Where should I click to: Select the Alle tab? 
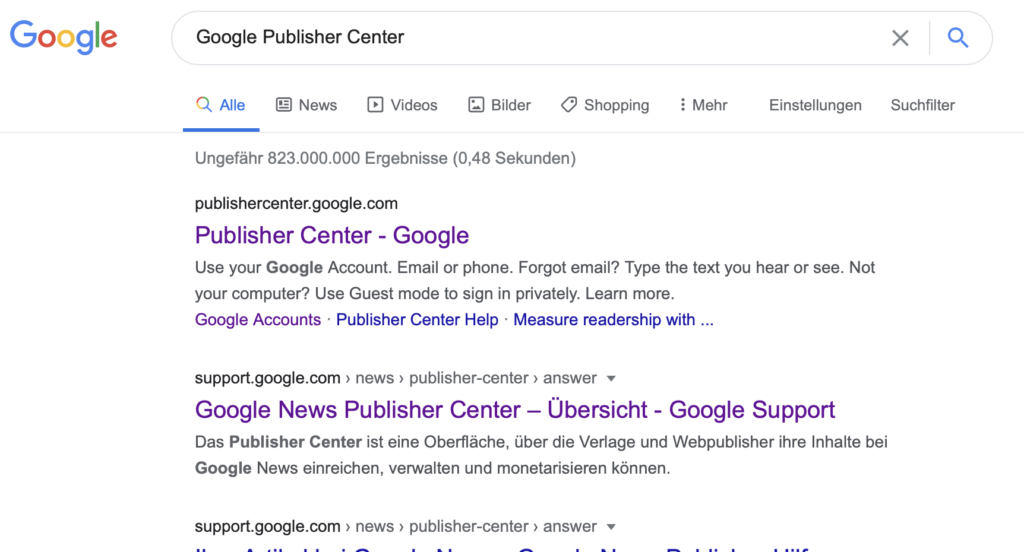click(221, 105)
